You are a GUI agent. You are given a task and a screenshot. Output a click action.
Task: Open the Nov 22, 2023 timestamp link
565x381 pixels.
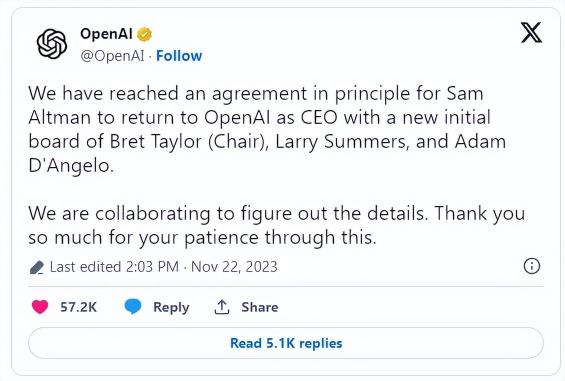(x=234, y=267)
